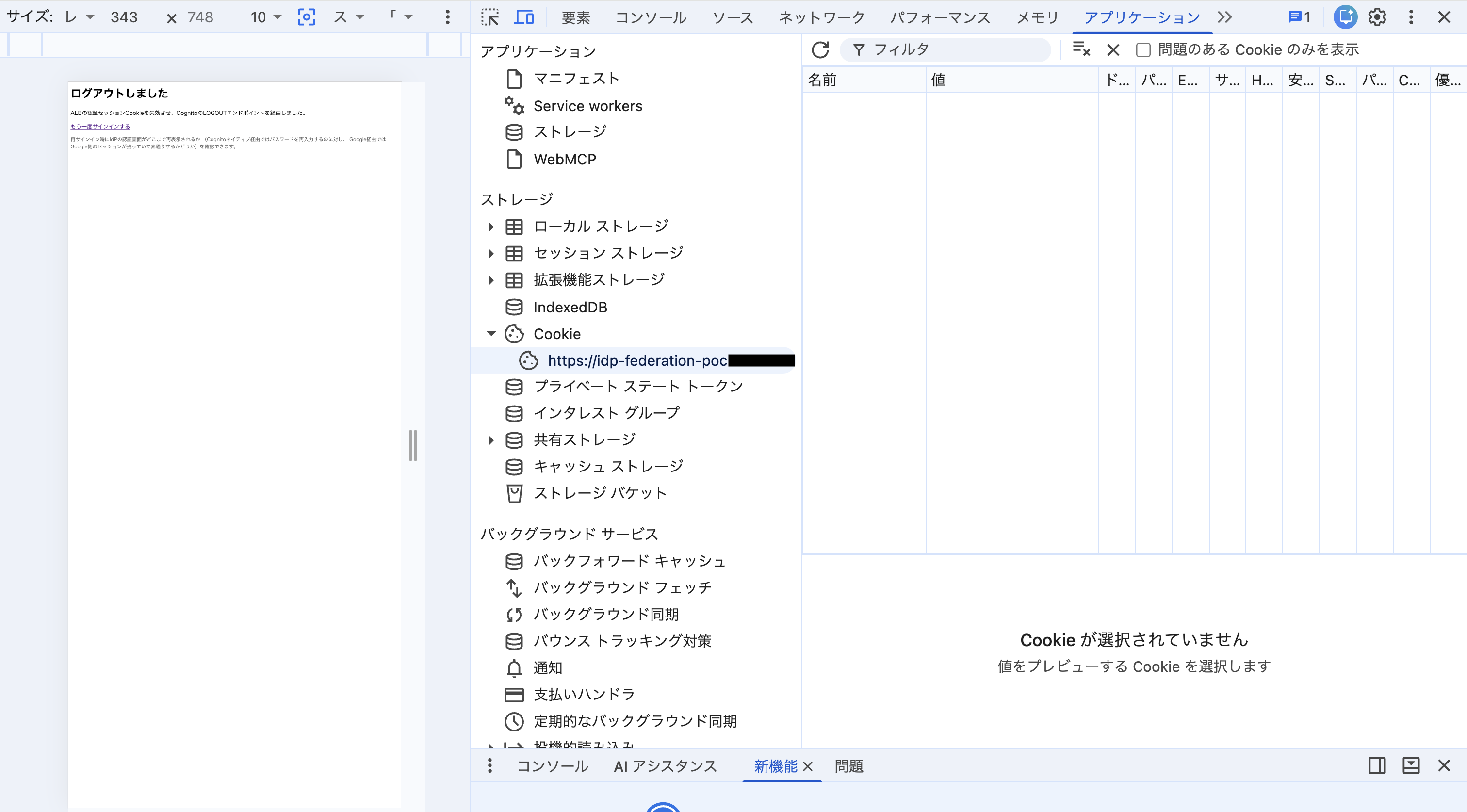Open the 要素 tab

click(x=576, y=17)
